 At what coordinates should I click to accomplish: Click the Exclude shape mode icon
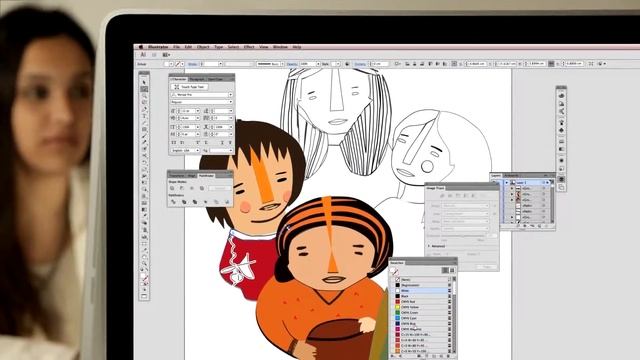pos(202,189)
